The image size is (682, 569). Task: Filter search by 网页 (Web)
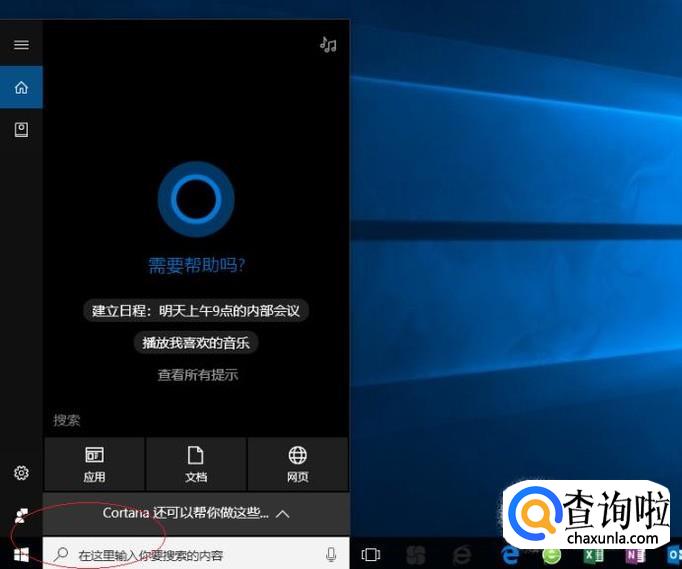298,464
